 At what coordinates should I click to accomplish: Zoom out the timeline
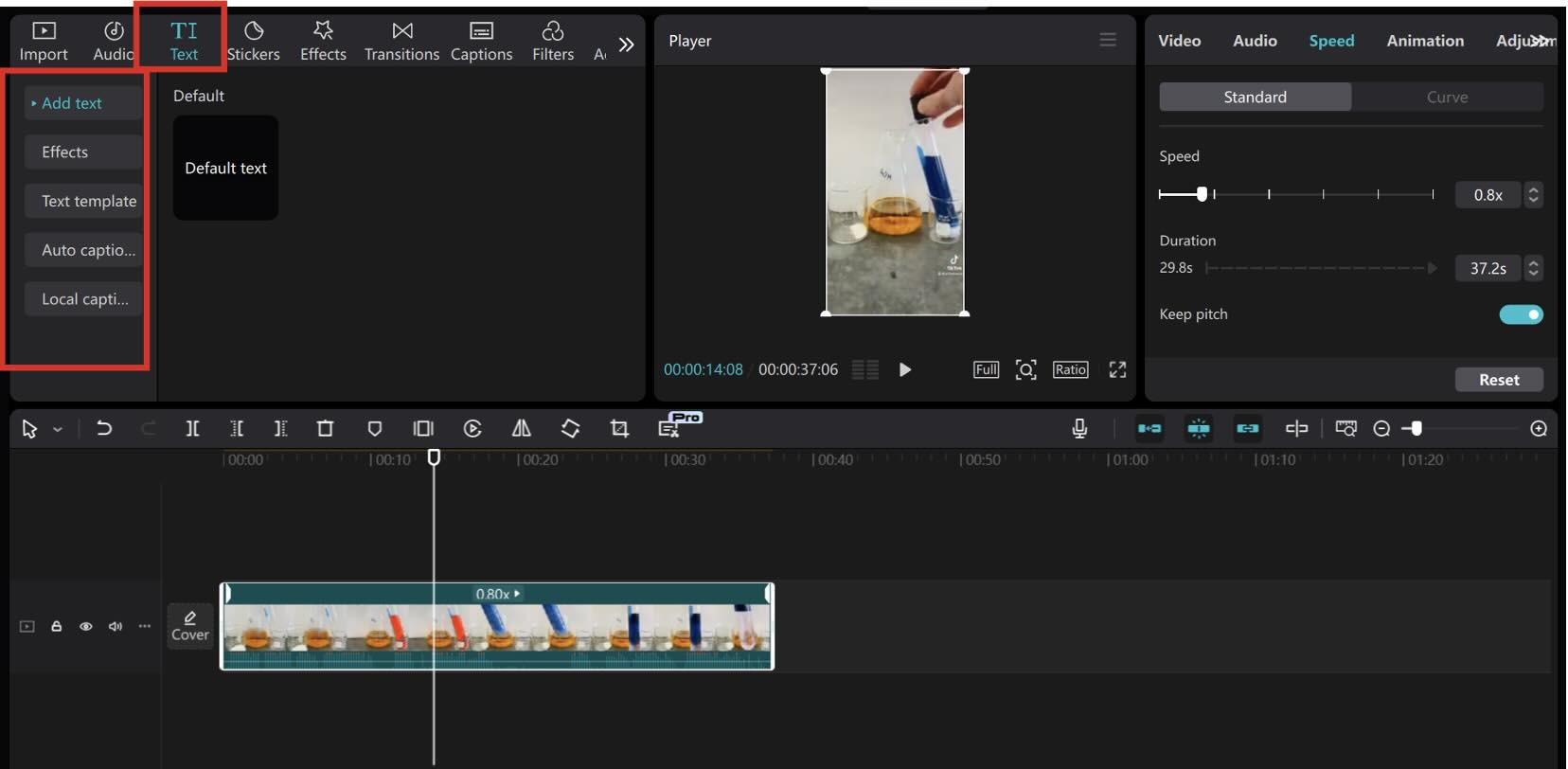point(1381,429)
